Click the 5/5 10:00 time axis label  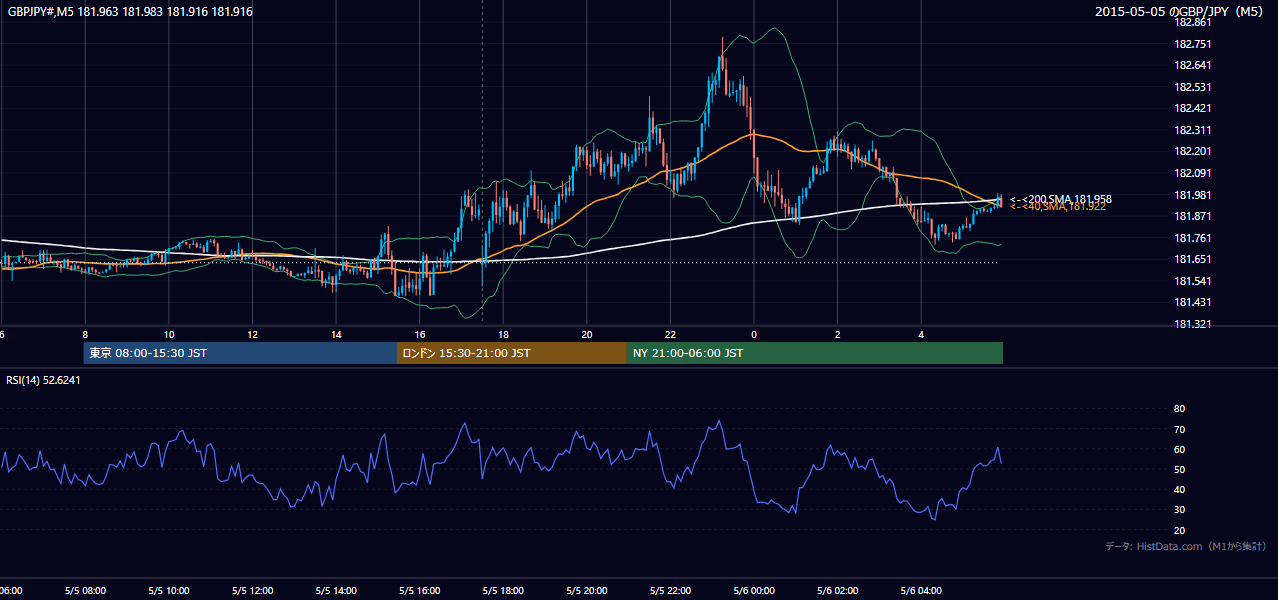(169, 591)
